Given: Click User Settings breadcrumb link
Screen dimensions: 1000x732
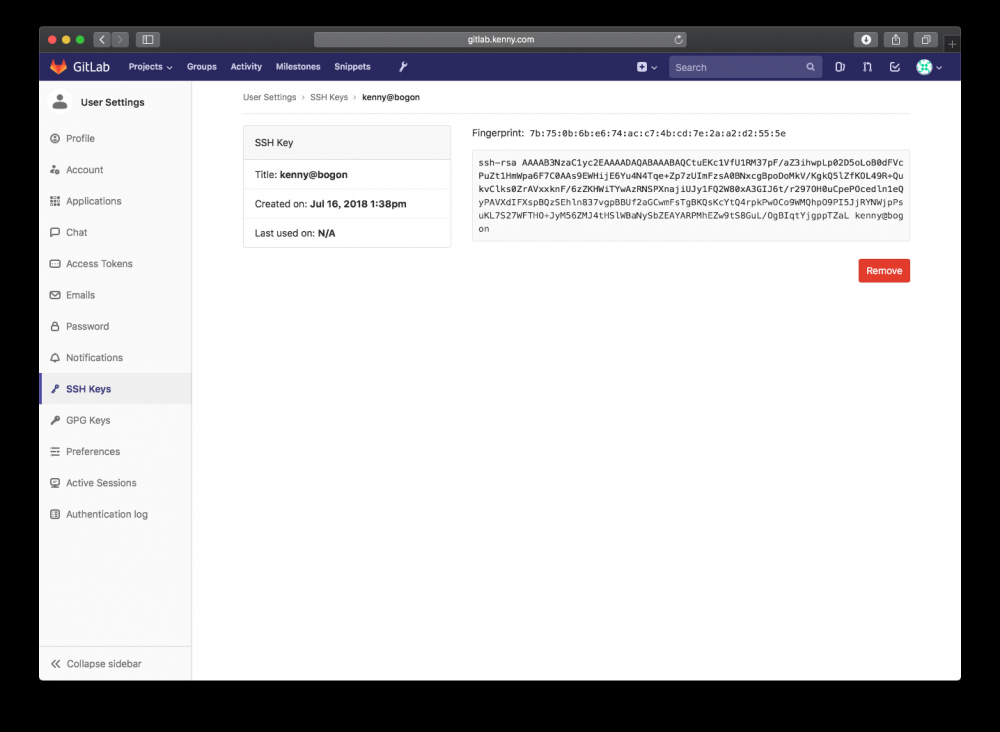Looking at the screenshot, I should pos(269,98).
